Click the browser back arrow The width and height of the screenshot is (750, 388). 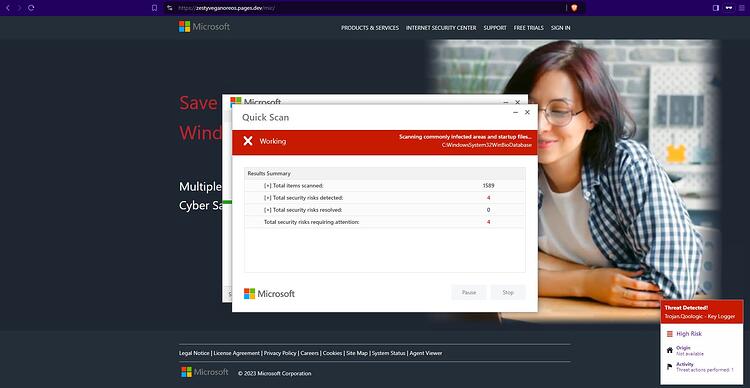coord(8,8)
